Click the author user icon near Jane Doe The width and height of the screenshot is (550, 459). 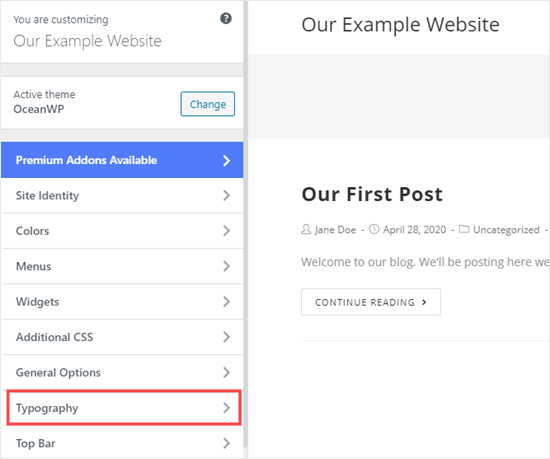pyautogui.click(x=306, y=229)
